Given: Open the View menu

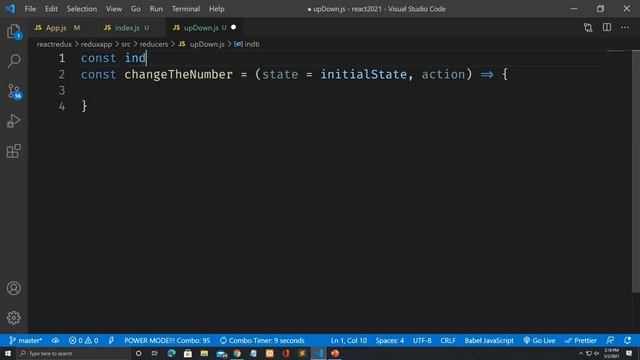Looking at the screenshot, I should (x=114, y=9).
